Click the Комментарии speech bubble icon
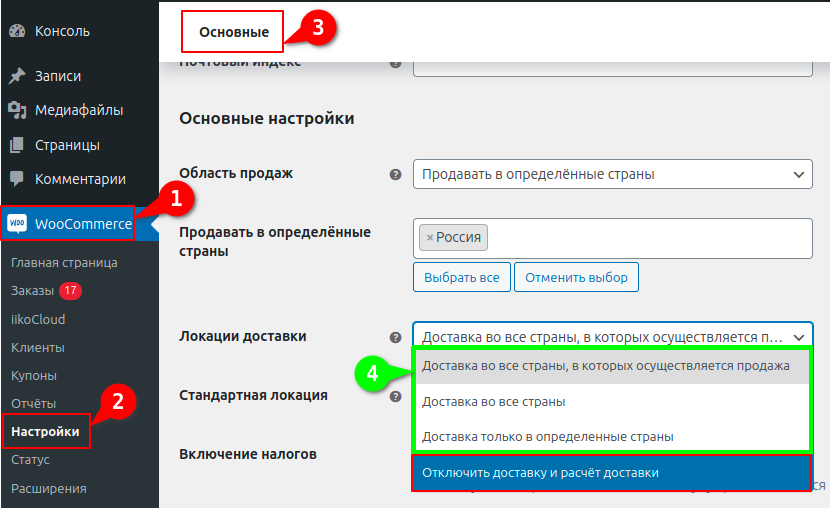 point(16,179)
